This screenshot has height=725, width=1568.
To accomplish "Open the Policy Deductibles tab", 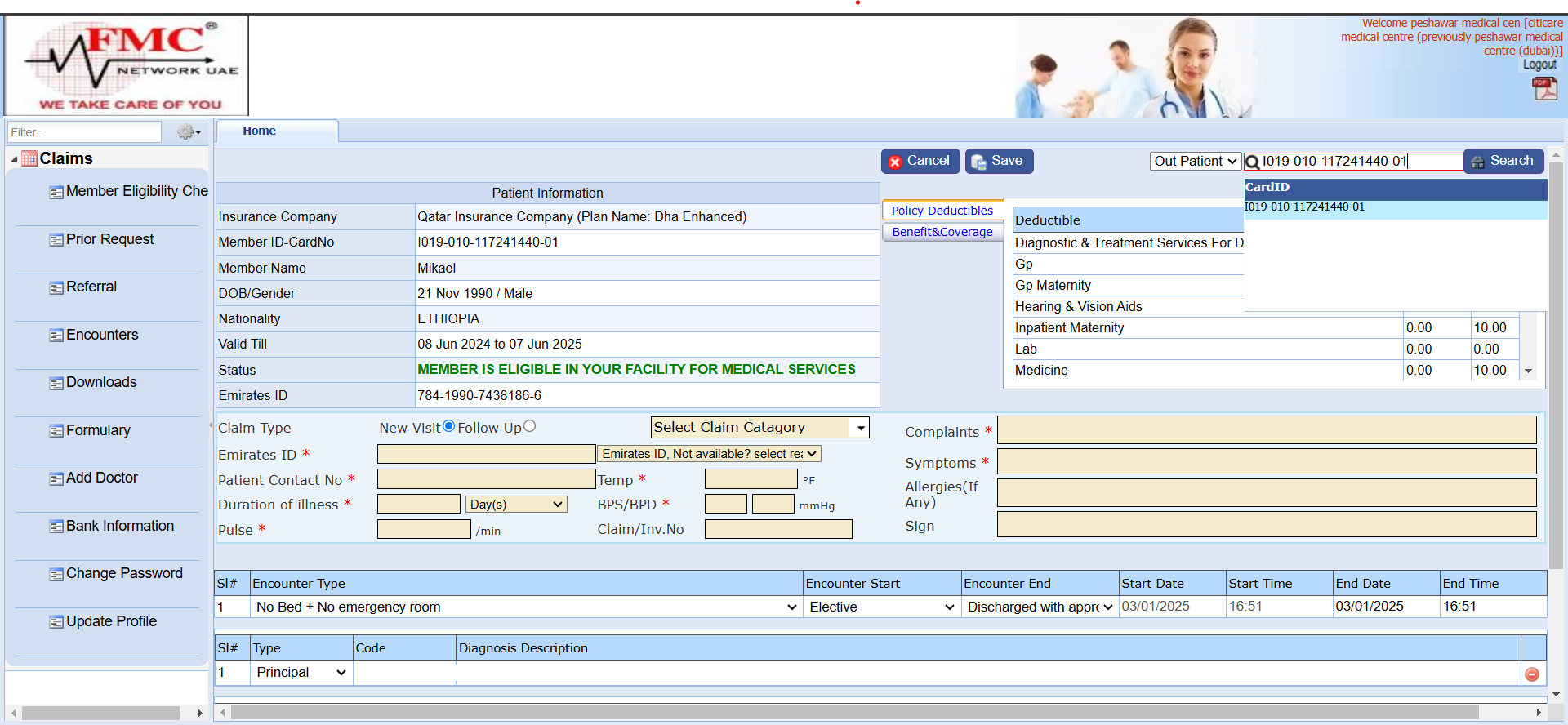I will coord(942,211).
